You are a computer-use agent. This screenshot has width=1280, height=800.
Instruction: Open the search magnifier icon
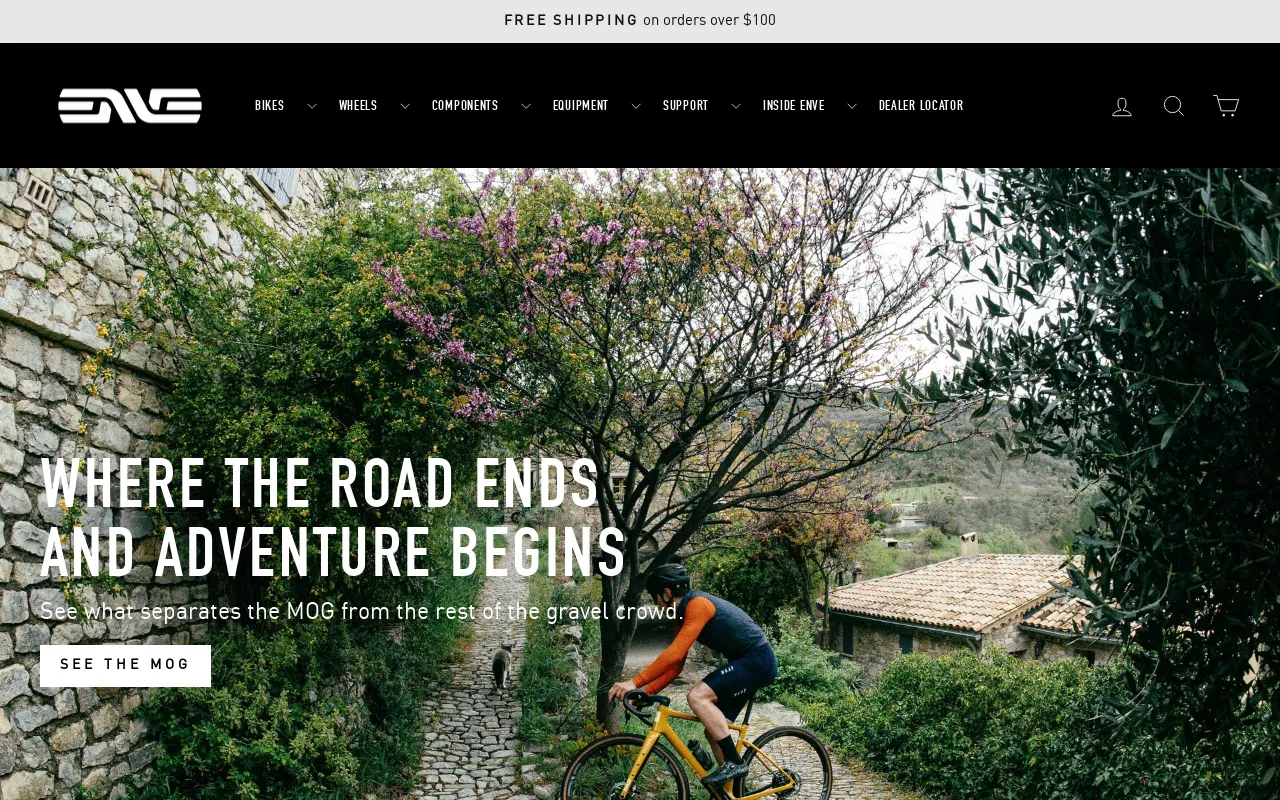(1174, 106)
